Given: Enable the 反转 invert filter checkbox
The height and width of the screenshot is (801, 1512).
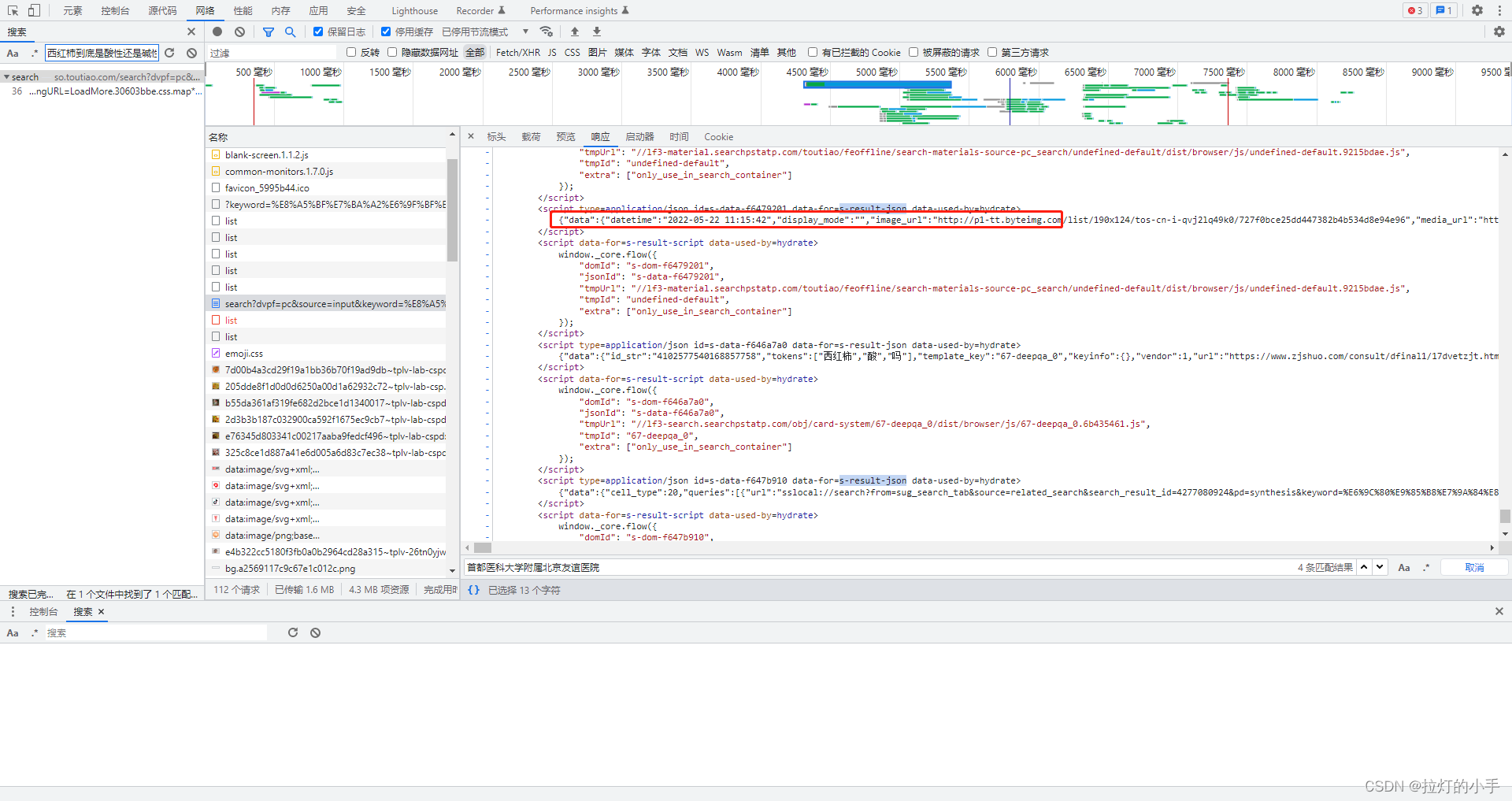Looking at the screenshot, I should click(x=351, y=52).
